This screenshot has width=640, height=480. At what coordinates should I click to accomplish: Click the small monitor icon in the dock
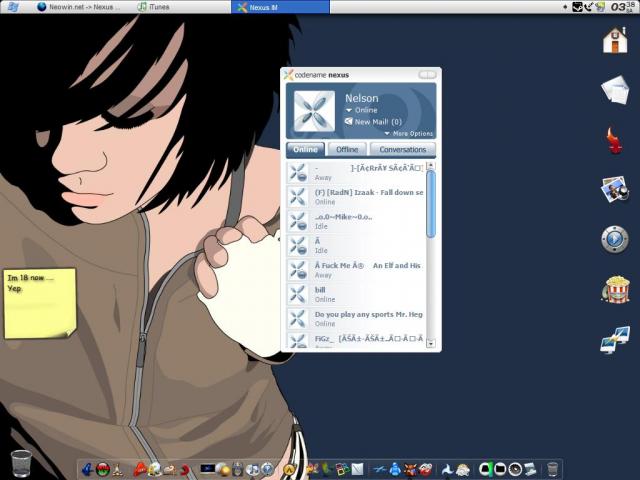(207, 469)
